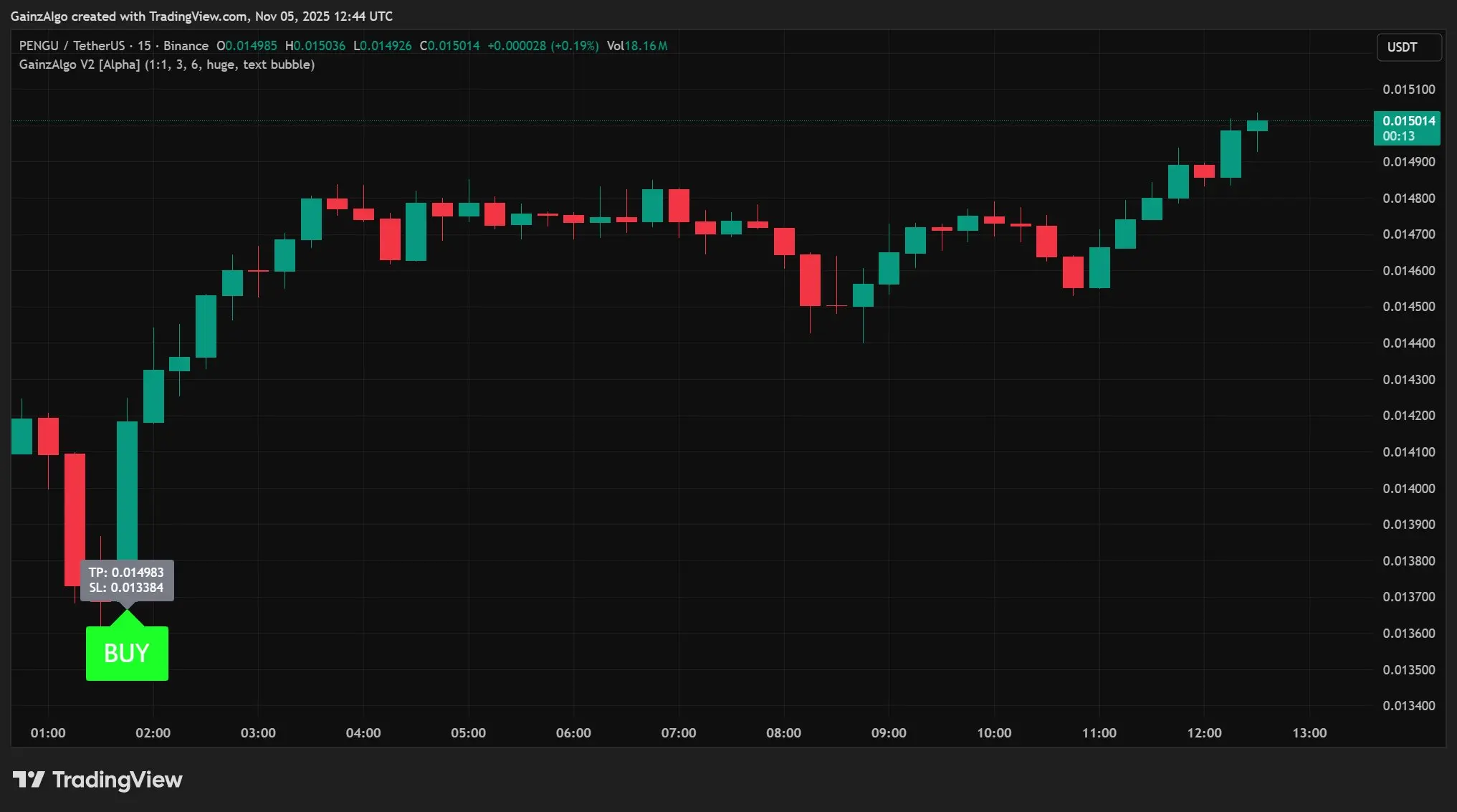Click the 01:00 time axis label
This screenshot has width=1457, height=812.
coord(48,732)
